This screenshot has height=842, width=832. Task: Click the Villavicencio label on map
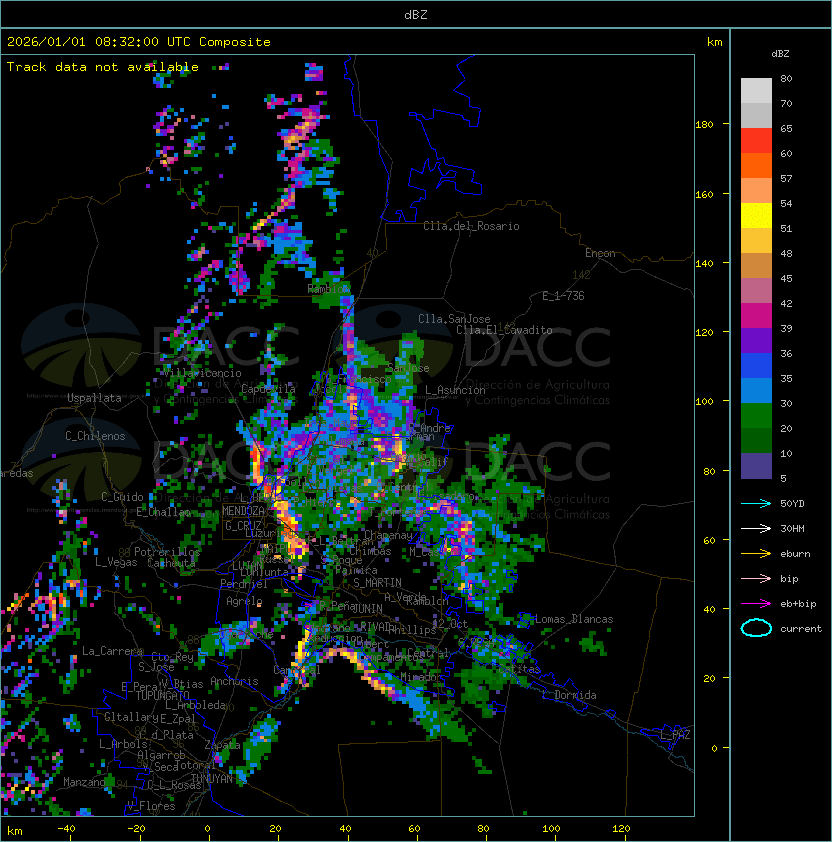click(x=202, y=373)
